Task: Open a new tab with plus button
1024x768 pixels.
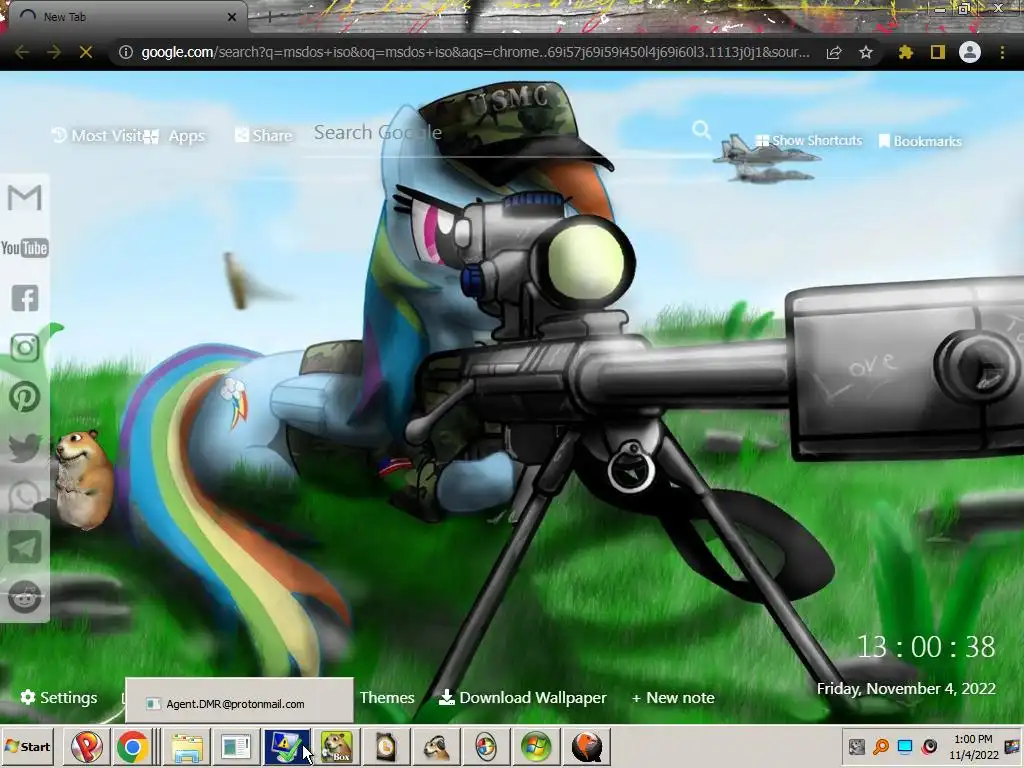Action: 270,17
